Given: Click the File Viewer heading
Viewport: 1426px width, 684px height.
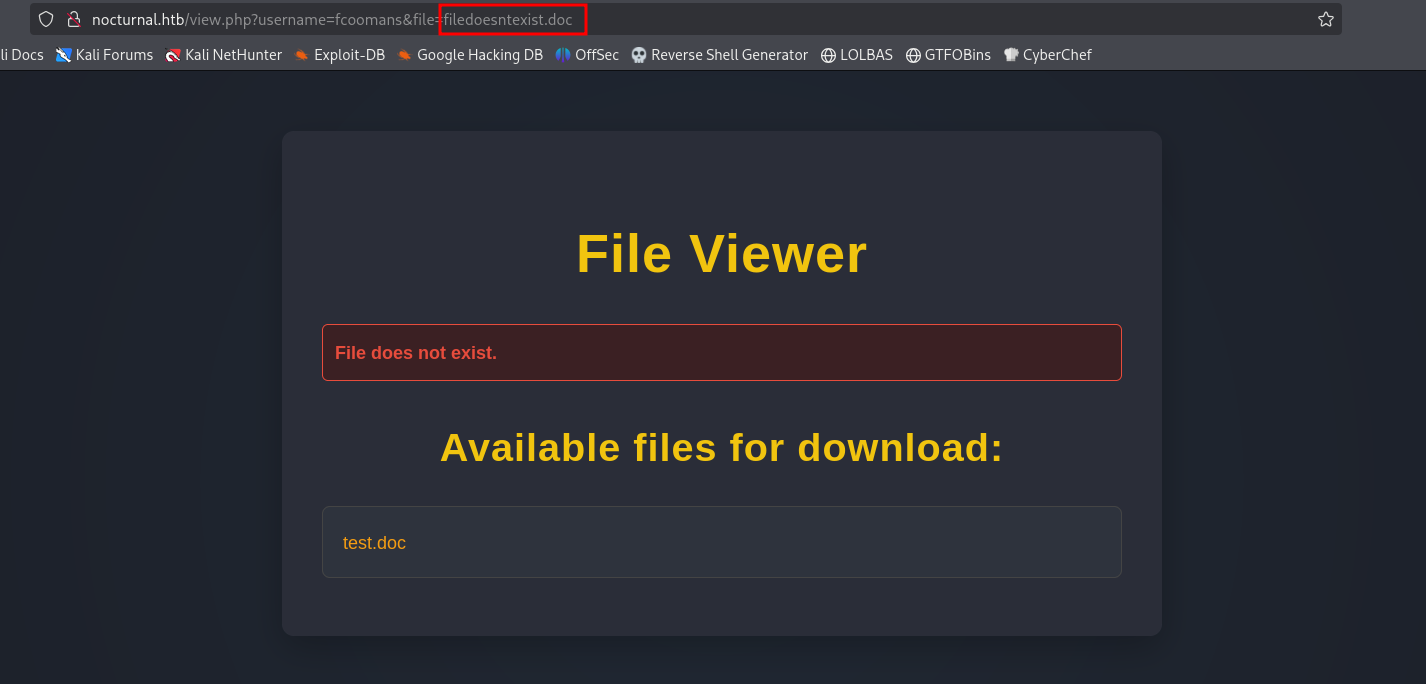Looking at the screenshot, I should [721, 253].
